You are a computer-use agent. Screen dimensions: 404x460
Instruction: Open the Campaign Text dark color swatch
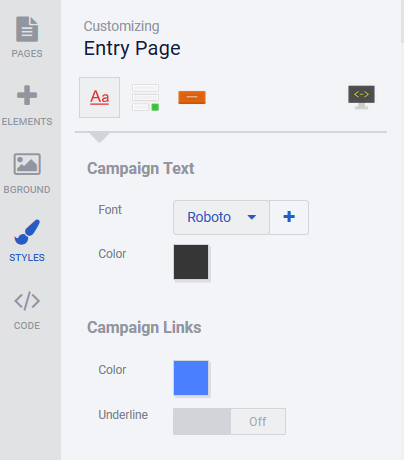(x=191, y=262)
